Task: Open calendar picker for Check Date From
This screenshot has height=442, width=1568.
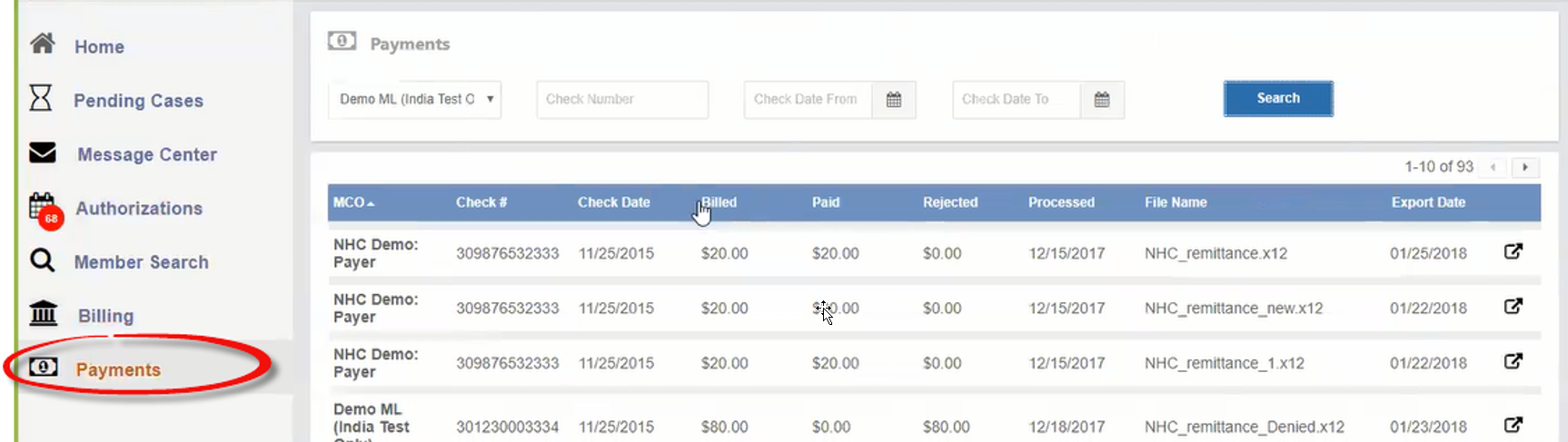Action: (894, 100)
